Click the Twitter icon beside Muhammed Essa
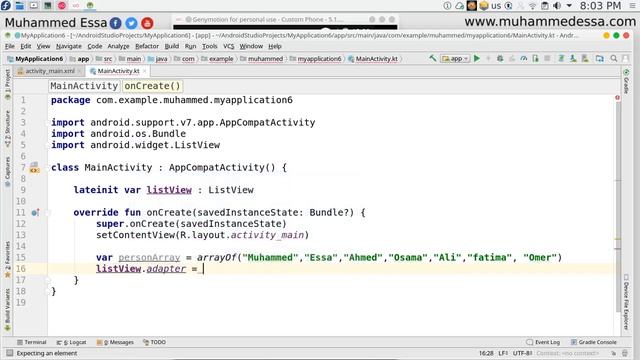Viewport: 640px width, 360px height. tap(131, 23)
